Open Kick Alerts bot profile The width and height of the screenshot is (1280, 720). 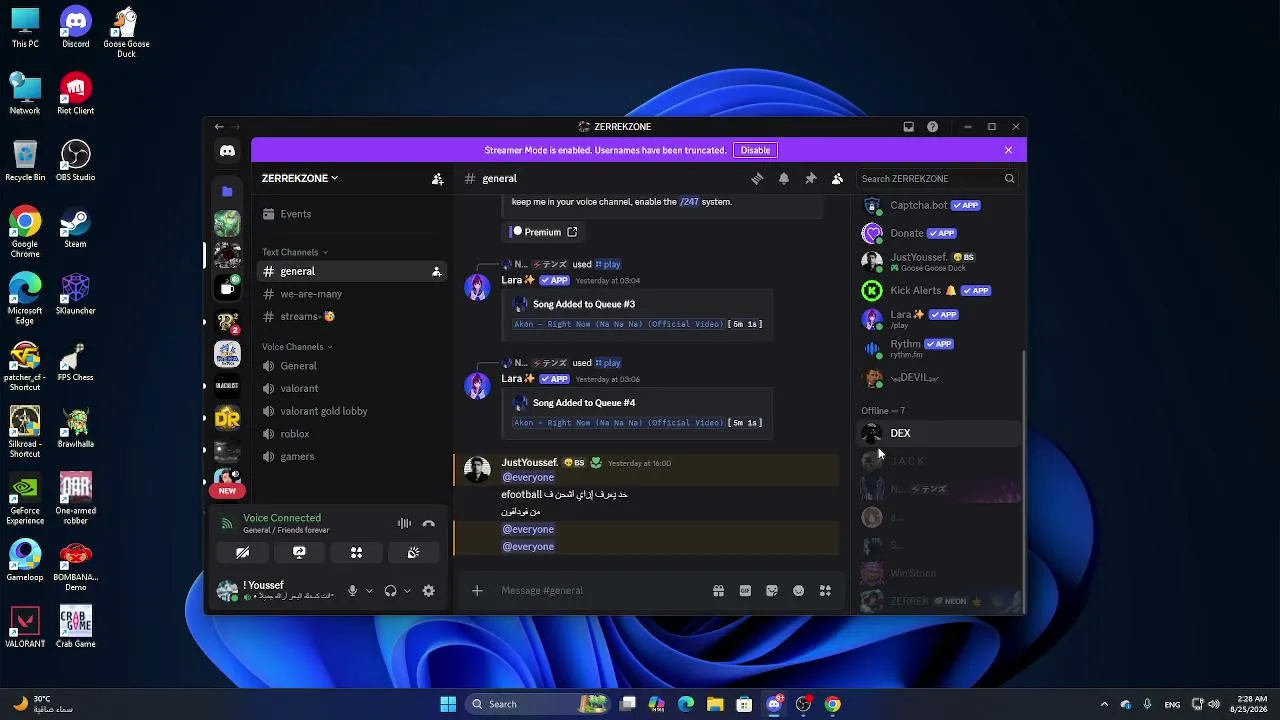[938, 291]
